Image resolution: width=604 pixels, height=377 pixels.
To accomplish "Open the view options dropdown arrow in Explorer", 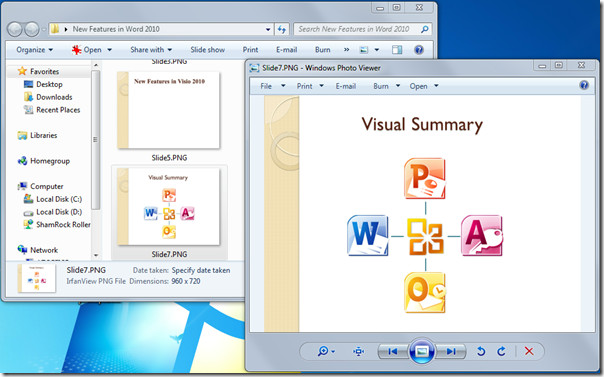I will point(377,50).
